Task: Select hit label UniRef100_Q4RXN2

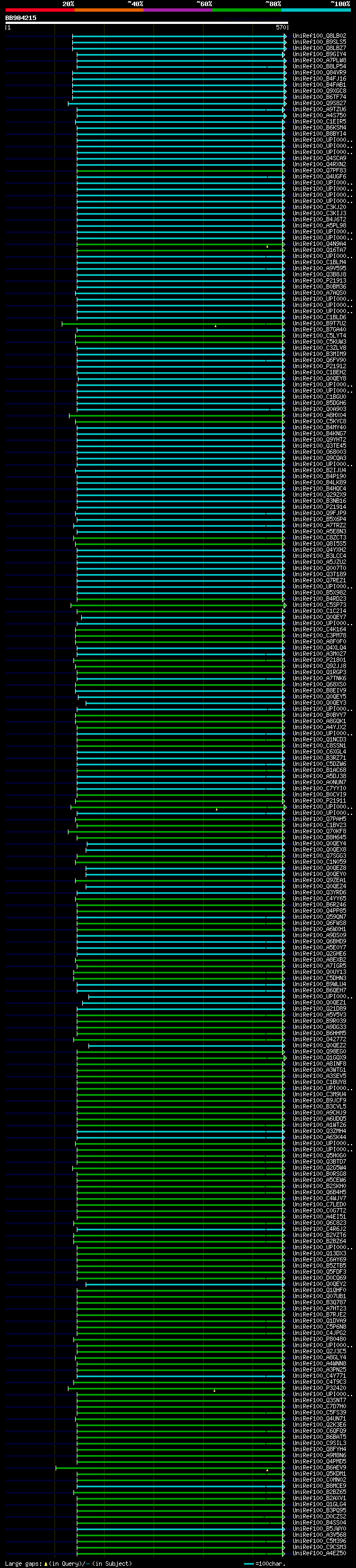Action: [319, 164]
